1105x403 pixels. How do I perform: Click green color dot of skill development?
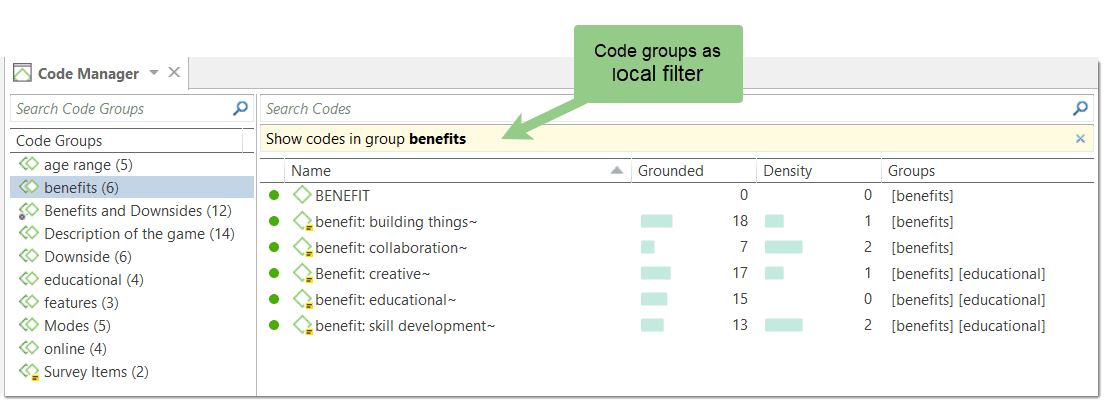[x=274, y=326]
